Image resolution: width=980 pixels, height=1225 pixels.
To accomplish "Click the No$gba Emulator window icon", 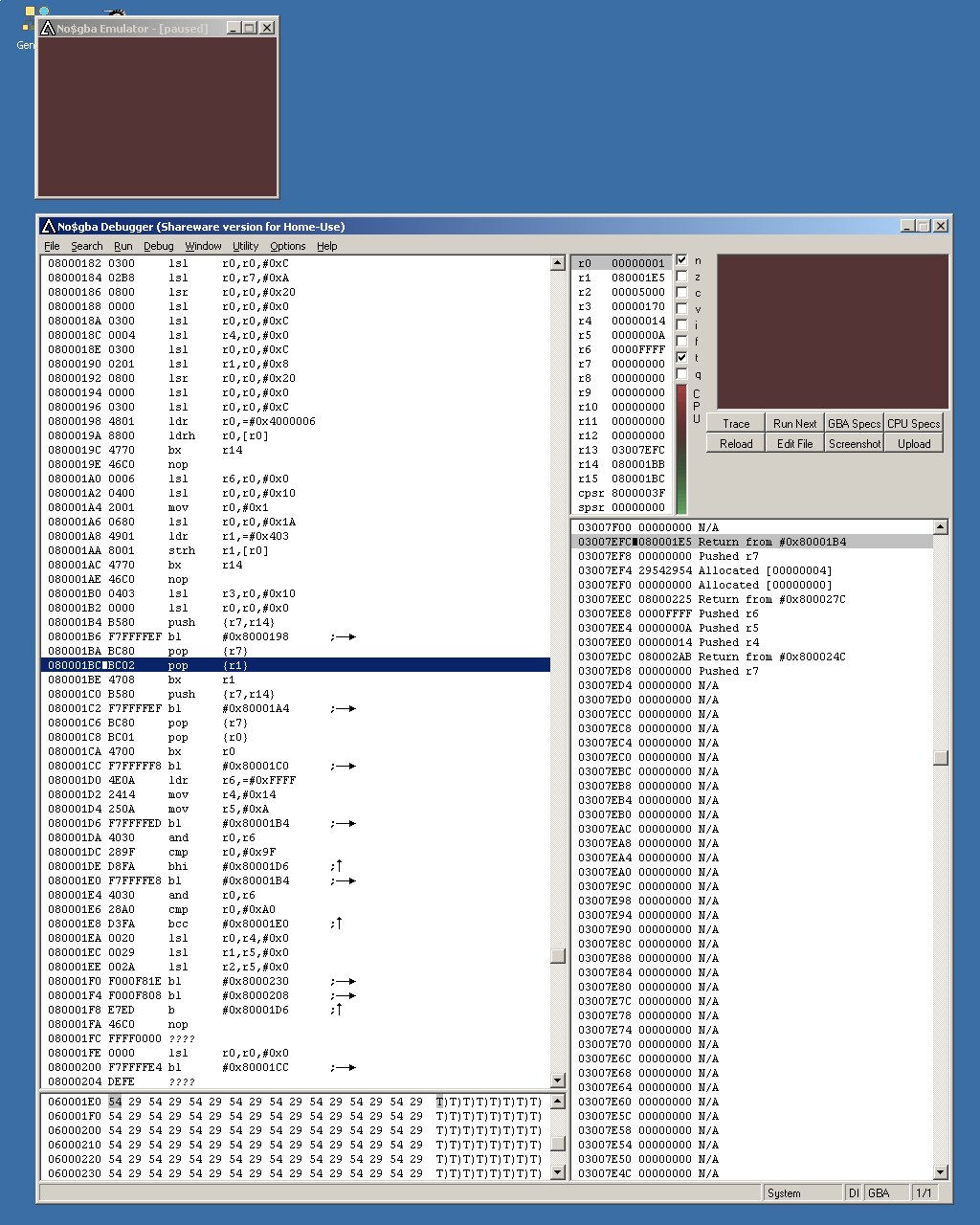I will (46, 28).
